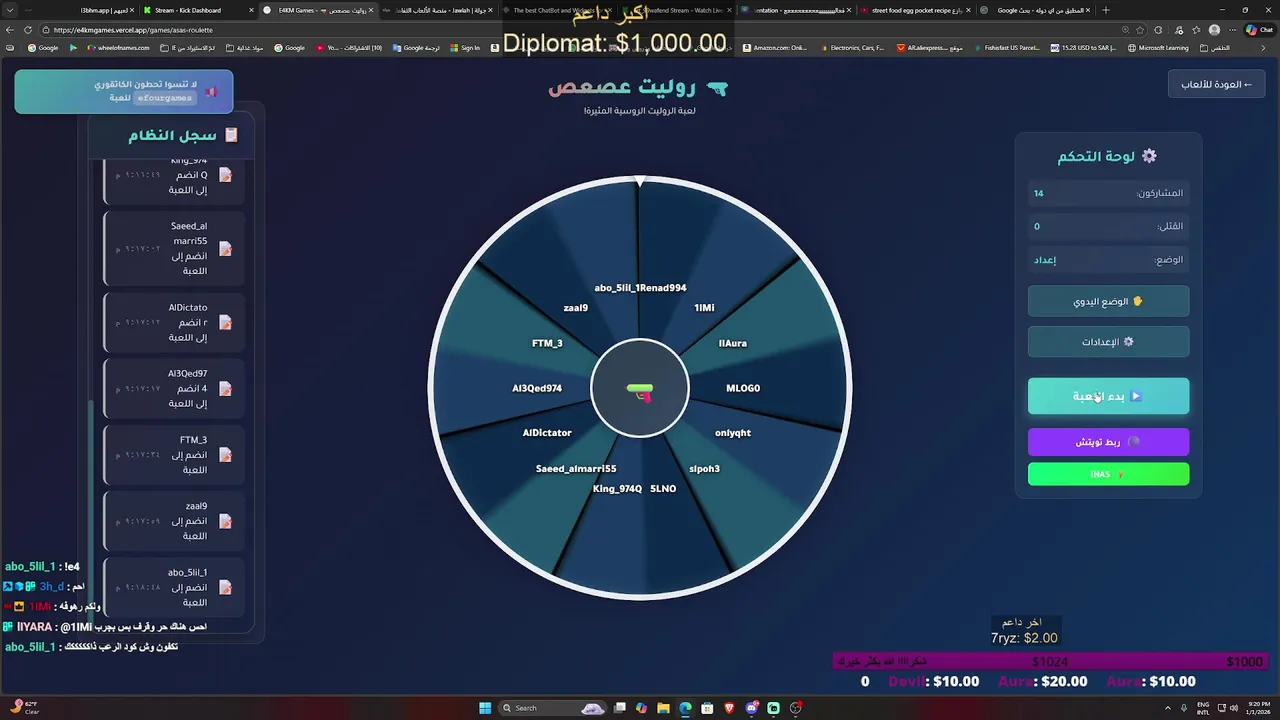The width and height of the screenshot is (1280, 720).
Task: Open a new browser tab
Action: click(1105, 10)
